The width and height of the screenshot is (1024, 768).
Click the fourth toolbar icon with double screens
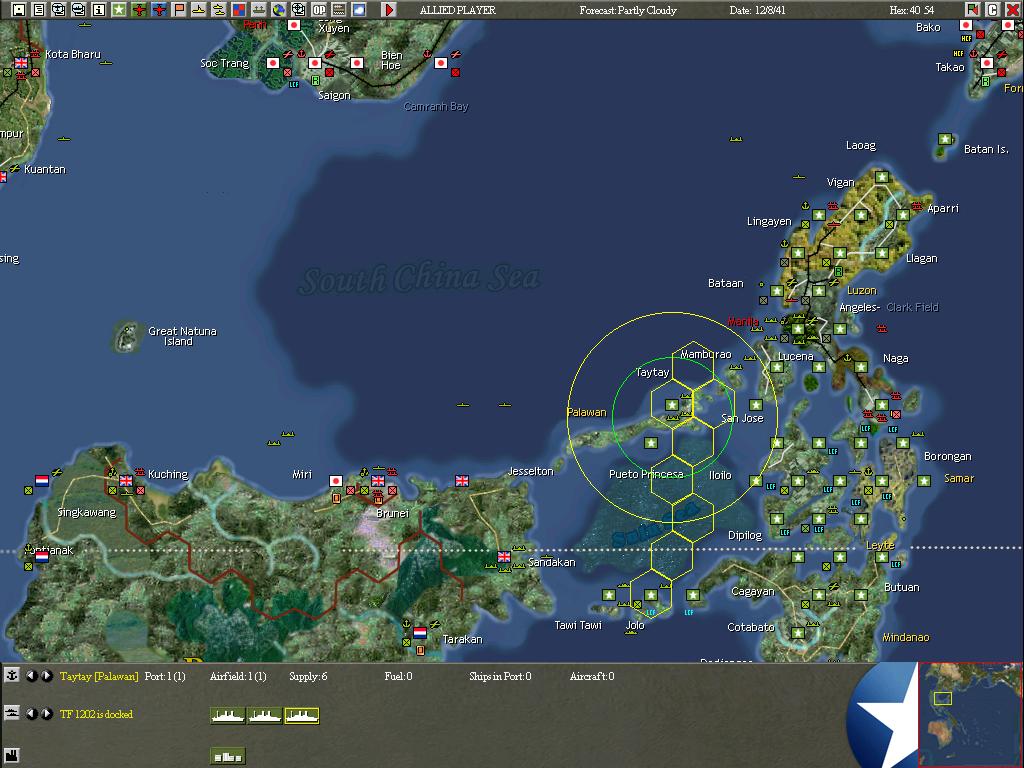(78, 9)
